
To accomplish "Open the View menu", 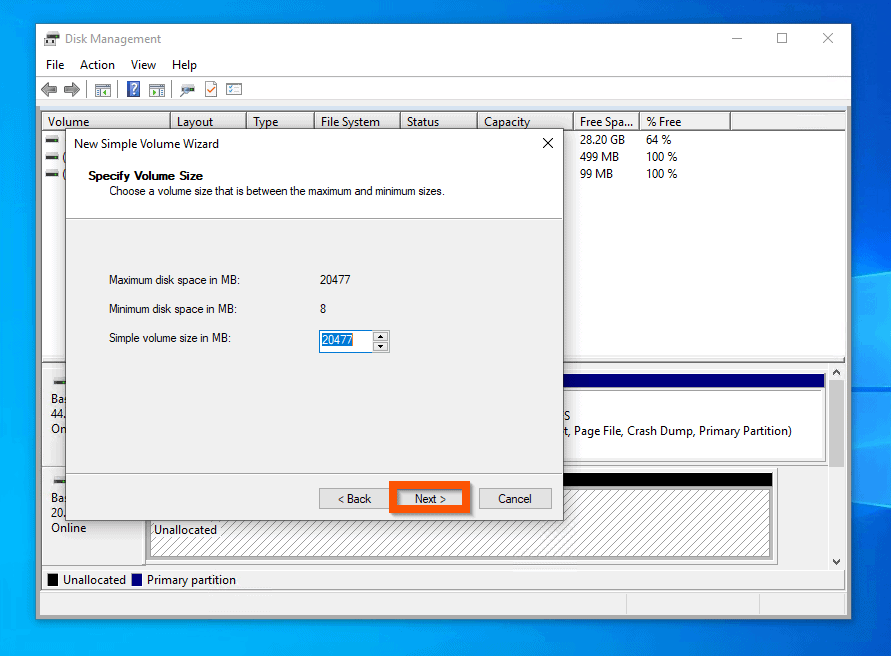I will pos(143,64).
